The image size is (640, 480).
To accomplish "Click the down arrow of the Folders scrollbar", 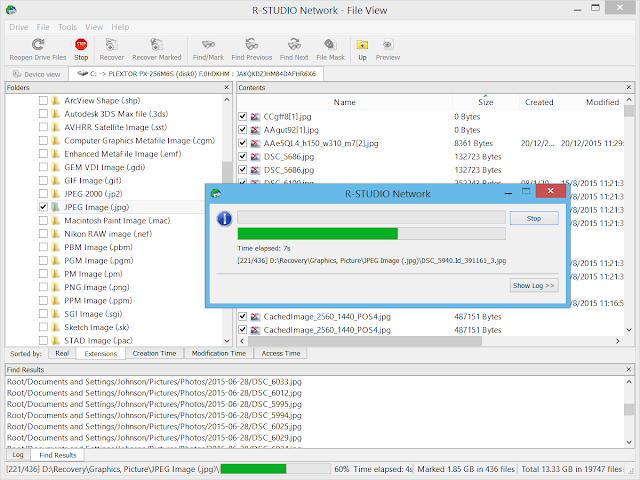I will click(227, 341).
